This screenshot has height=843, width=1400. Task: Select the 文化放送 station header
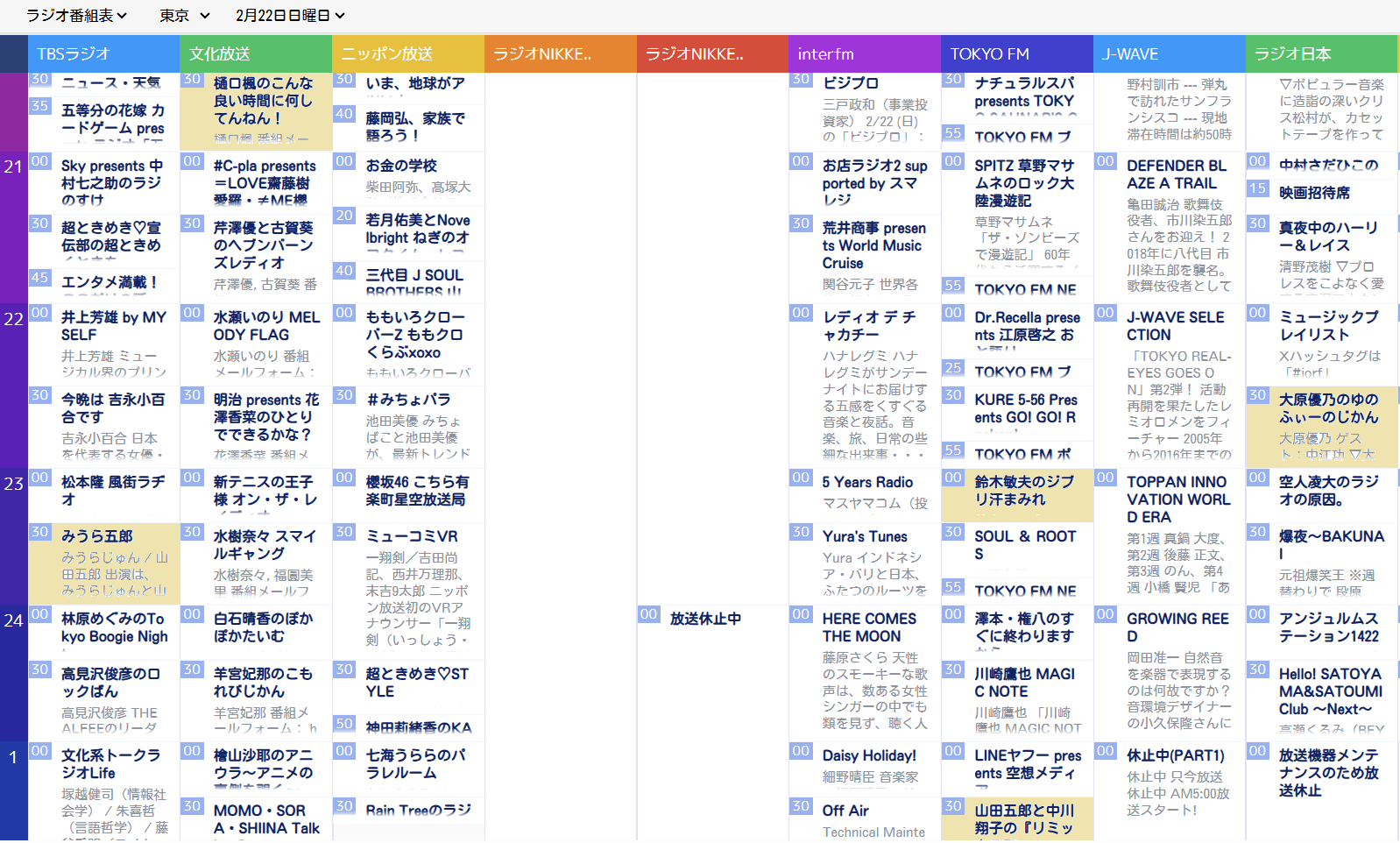[256, 54]
